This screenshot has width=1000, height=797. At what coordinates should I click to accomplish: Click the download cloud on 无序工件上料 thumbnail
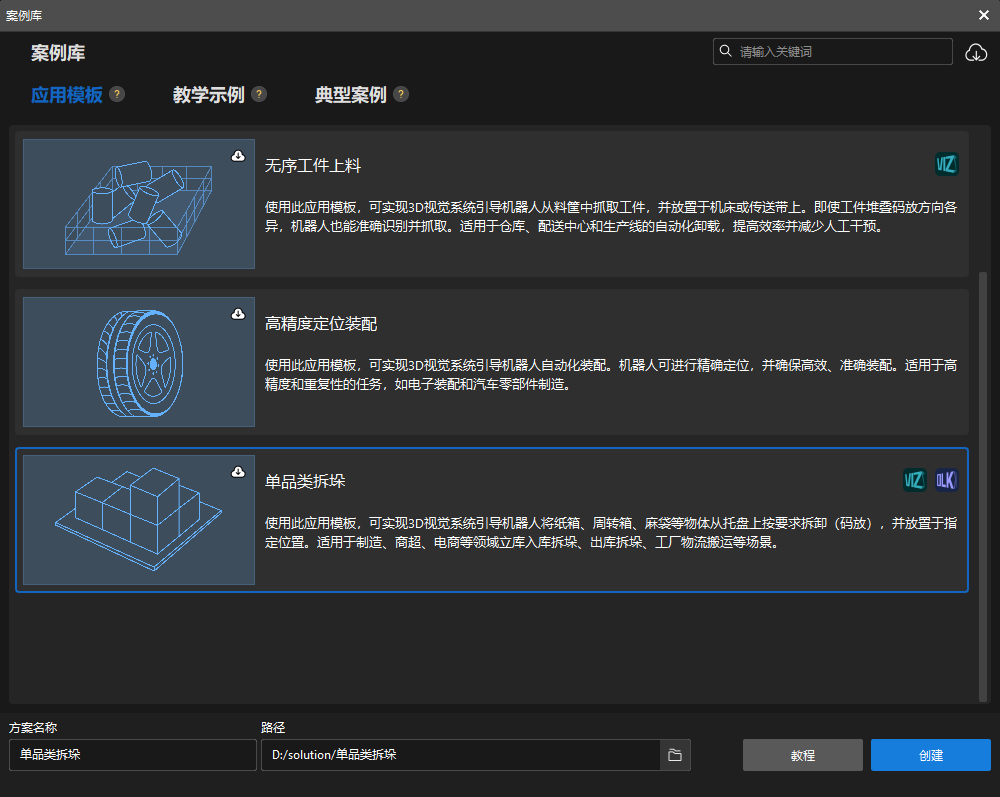tap(238, 155)
